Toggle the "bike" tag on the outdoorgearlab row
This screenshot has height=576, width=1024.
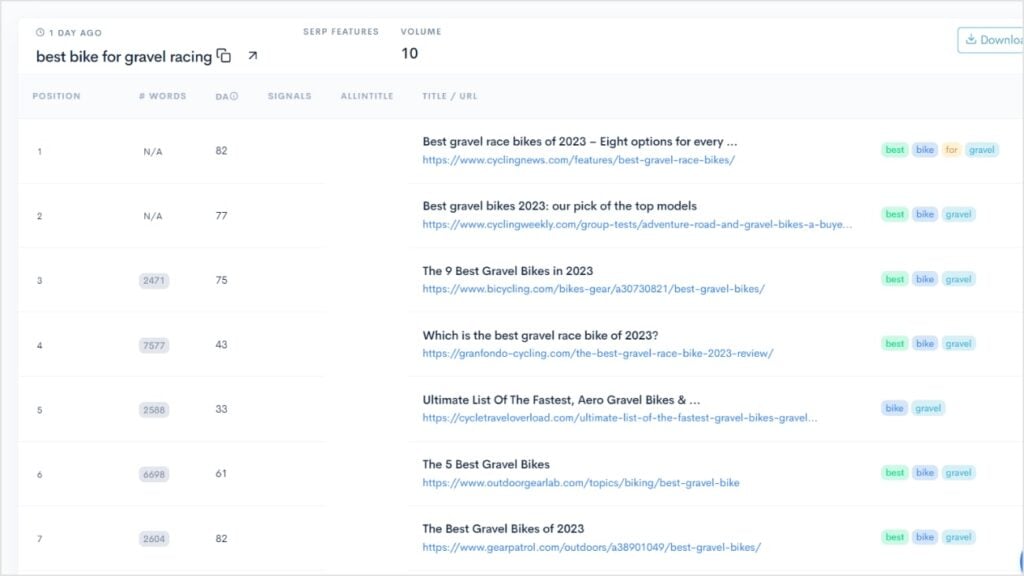(x=924, y=472)
